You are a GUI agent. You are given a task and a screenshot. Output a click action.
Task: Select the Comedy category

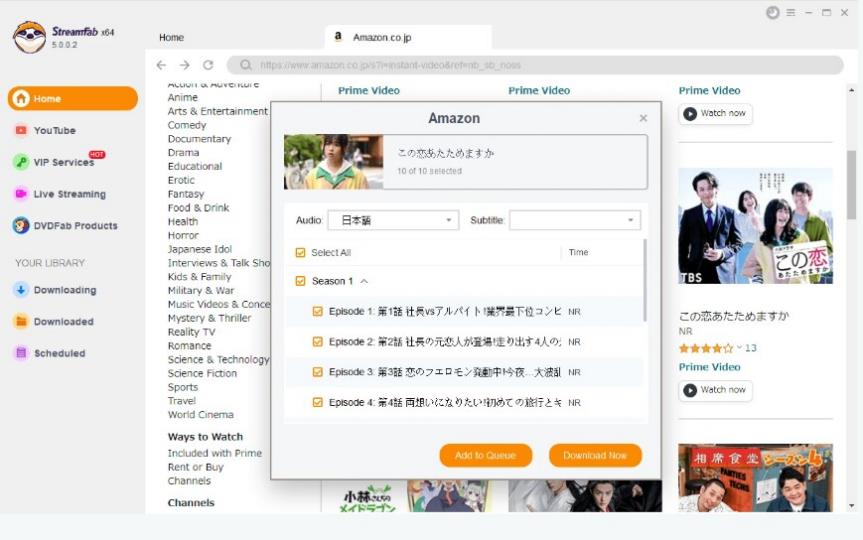187,125
